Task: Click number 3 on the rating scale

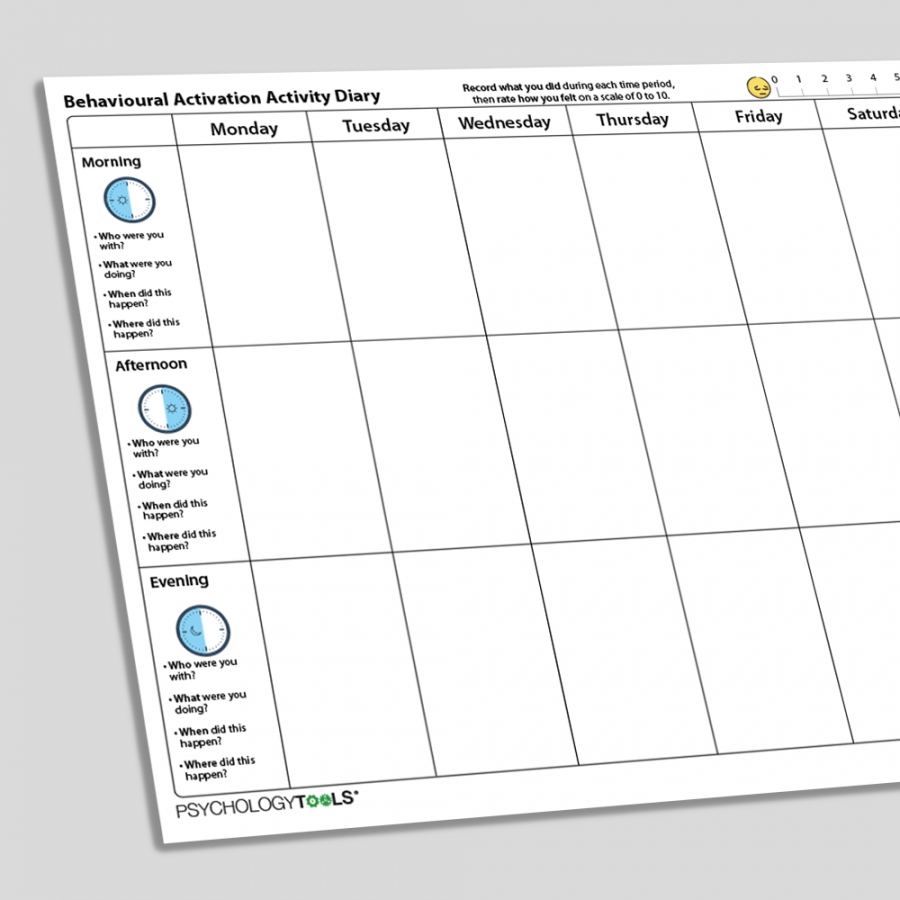Action: 848,78
